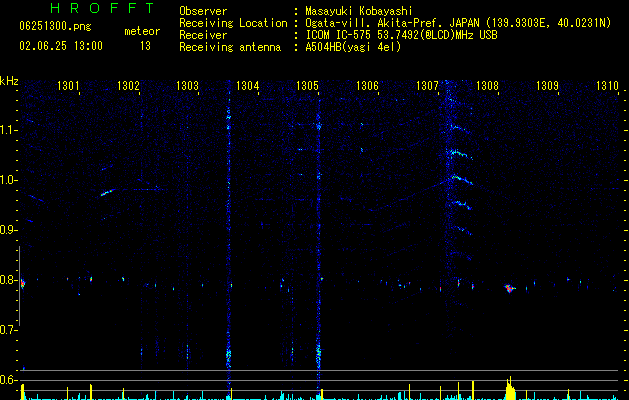Click the 1.0 frequency axis label
This screenshot has height=400, width=629.
[8, 180]
